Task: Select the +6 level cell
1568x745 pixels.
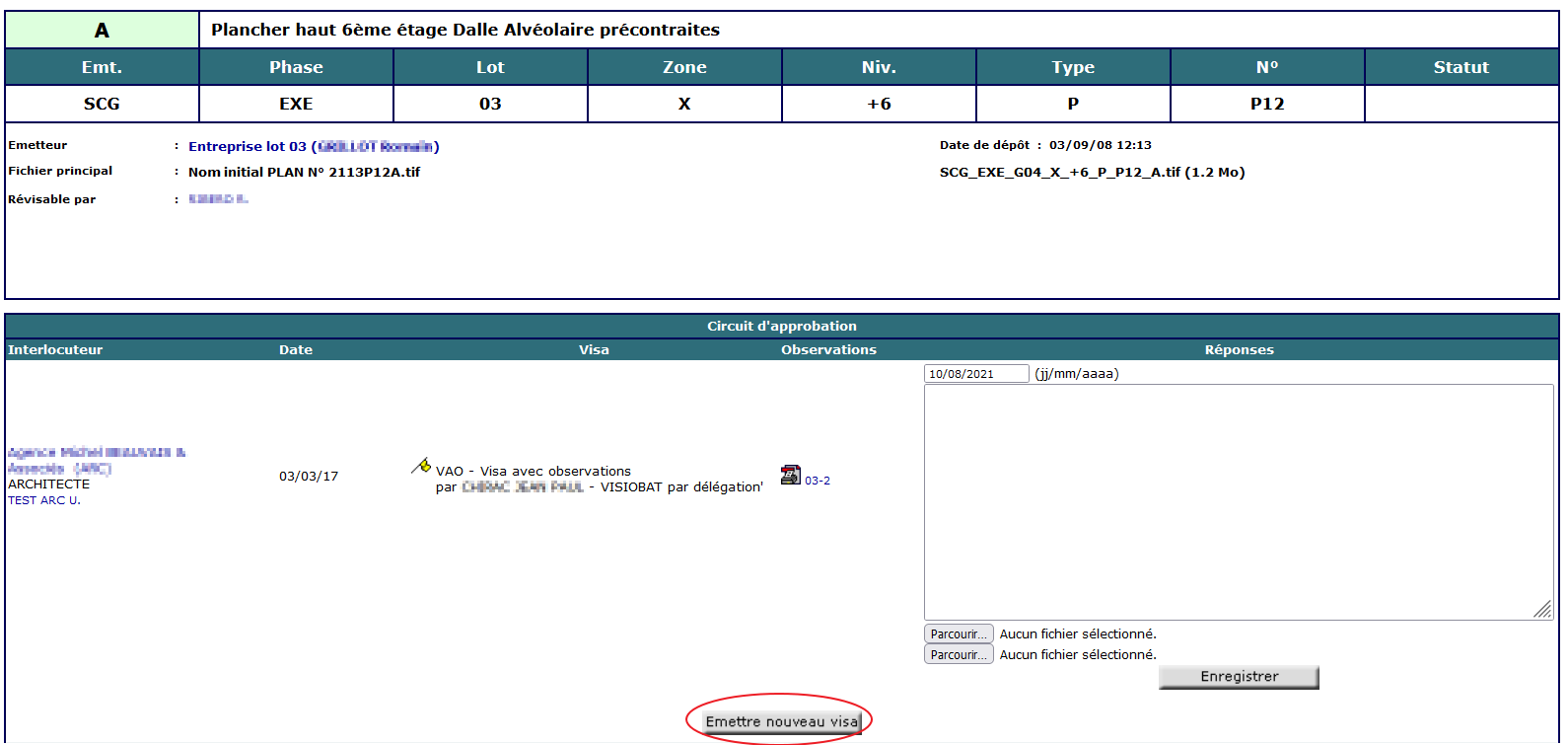Action: [879, 104]
